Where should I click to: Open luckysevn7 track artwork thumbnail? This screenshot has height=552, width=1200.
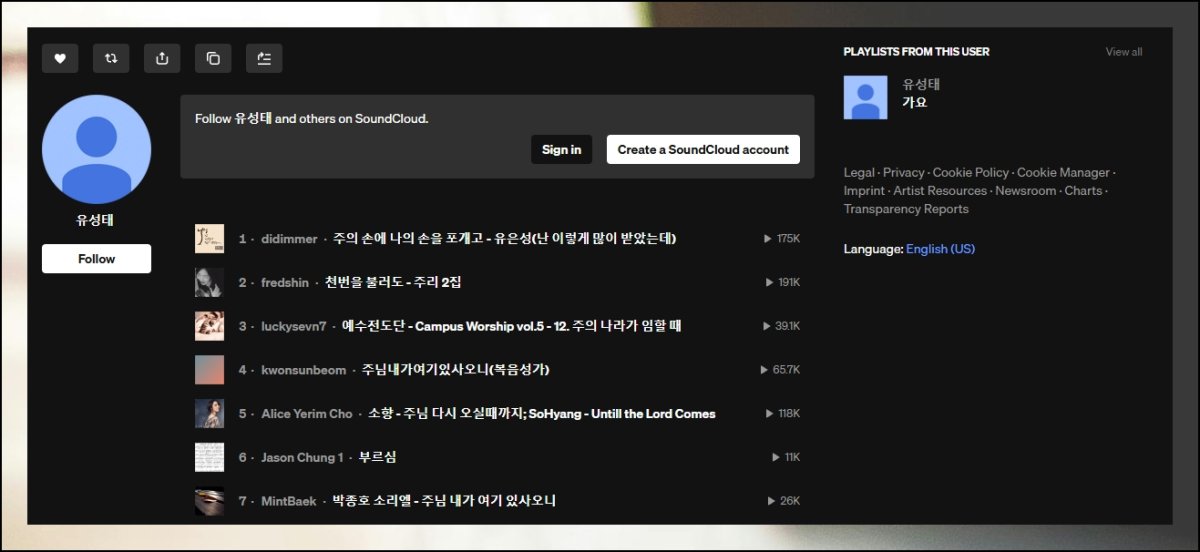pyautogui.click(x=209, y=326)
